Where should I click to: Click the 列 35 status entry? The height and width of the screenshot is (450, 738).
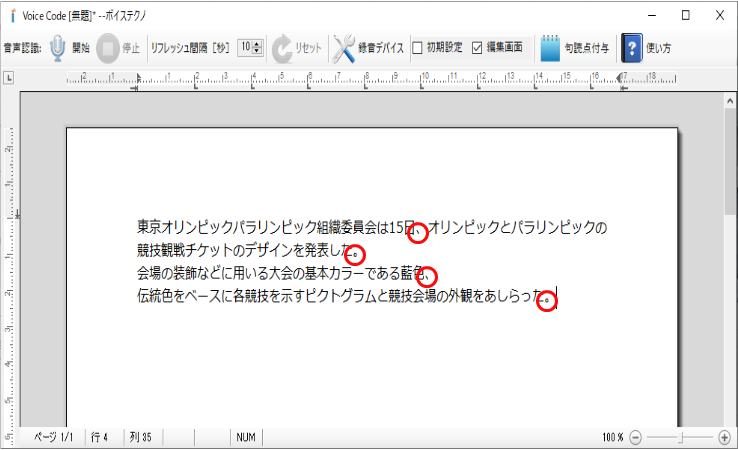click(140, 437)
